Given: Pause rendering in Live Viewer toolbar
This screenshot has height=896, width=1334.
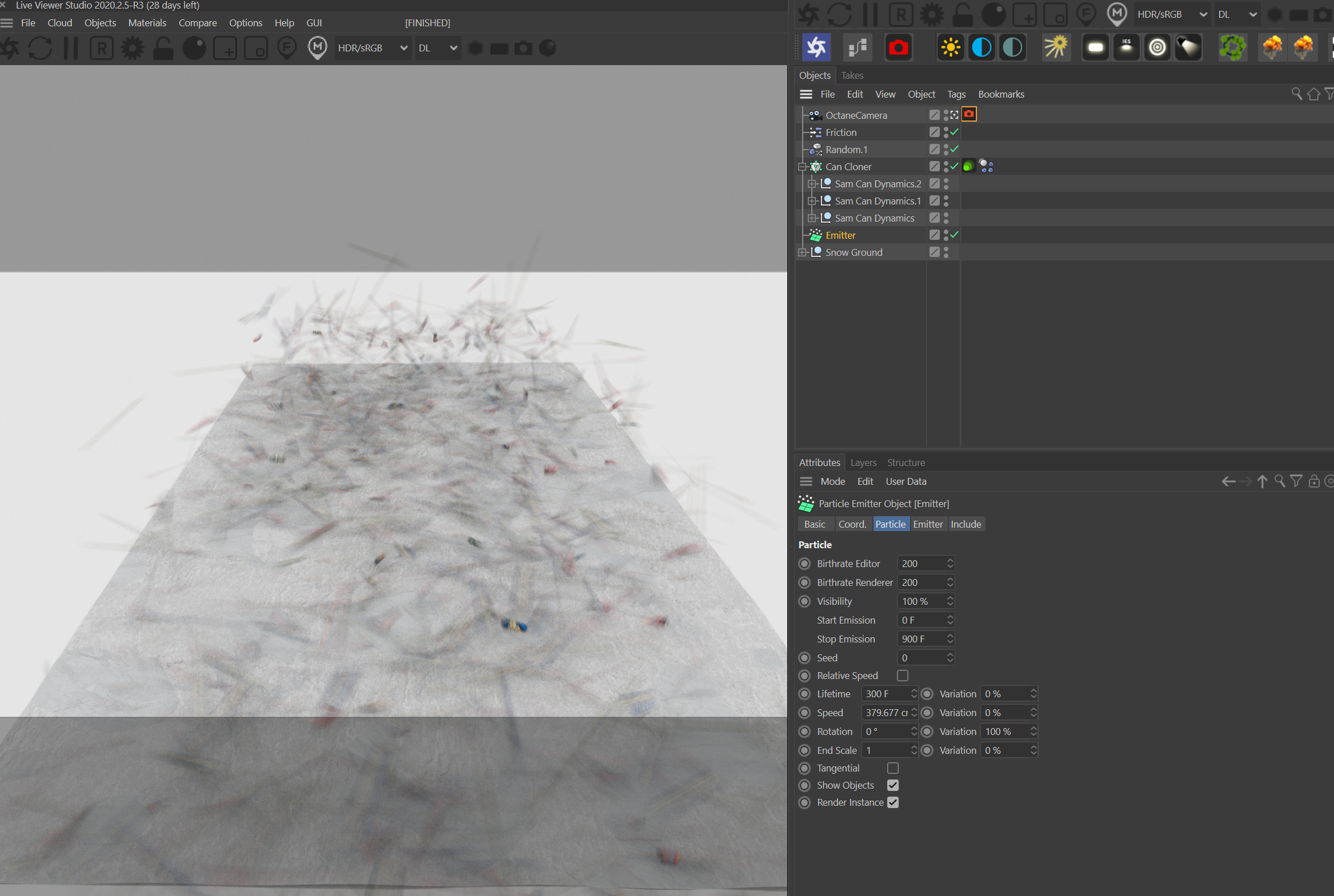Looking at the screenshot, I should 71,48.
